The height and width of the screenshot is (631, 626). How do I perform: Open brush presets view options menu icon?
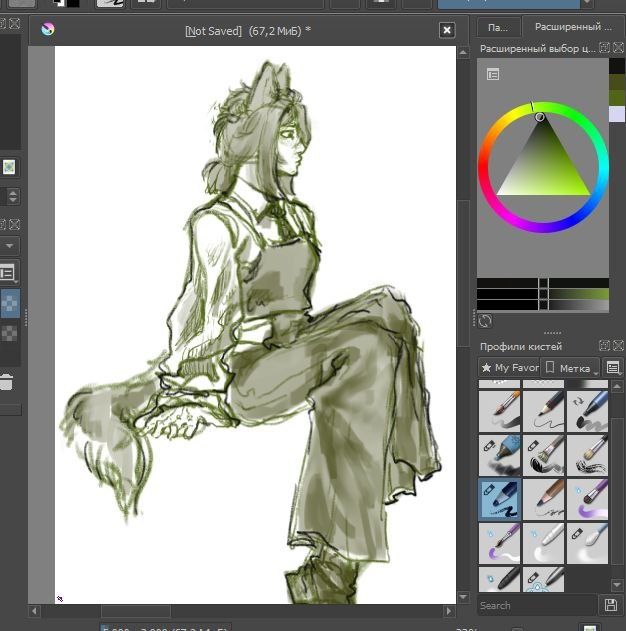(x=613, y=368)
